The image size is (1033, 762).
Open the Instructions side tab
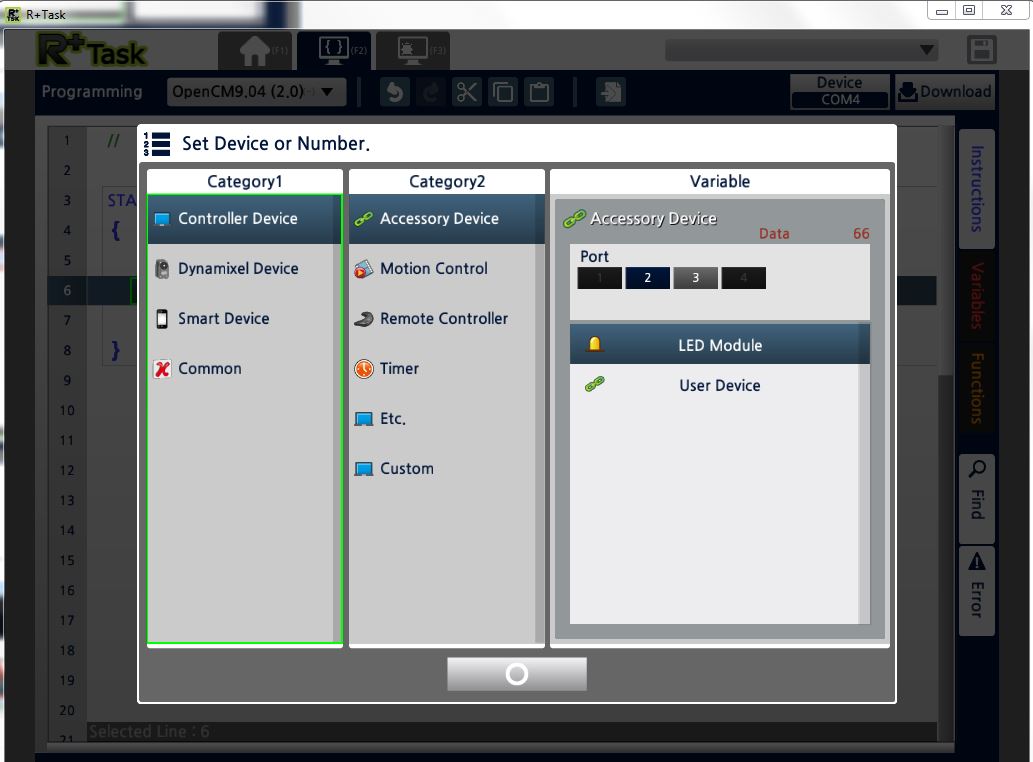coord(977,189)
